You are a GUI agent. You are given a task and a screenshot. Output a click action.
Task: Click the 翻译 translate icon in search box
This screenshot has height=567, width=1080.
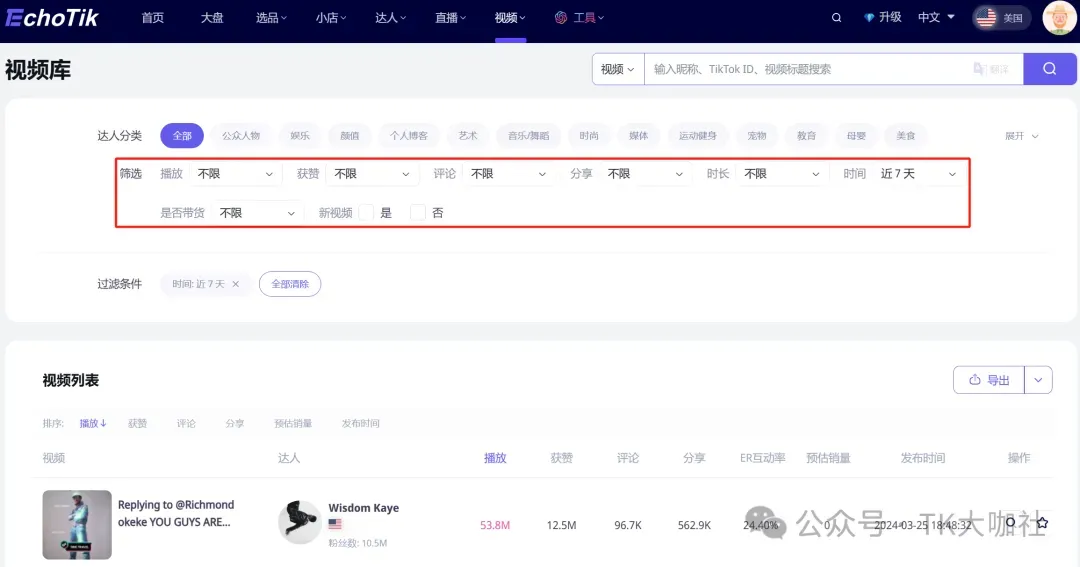(990, 69)
